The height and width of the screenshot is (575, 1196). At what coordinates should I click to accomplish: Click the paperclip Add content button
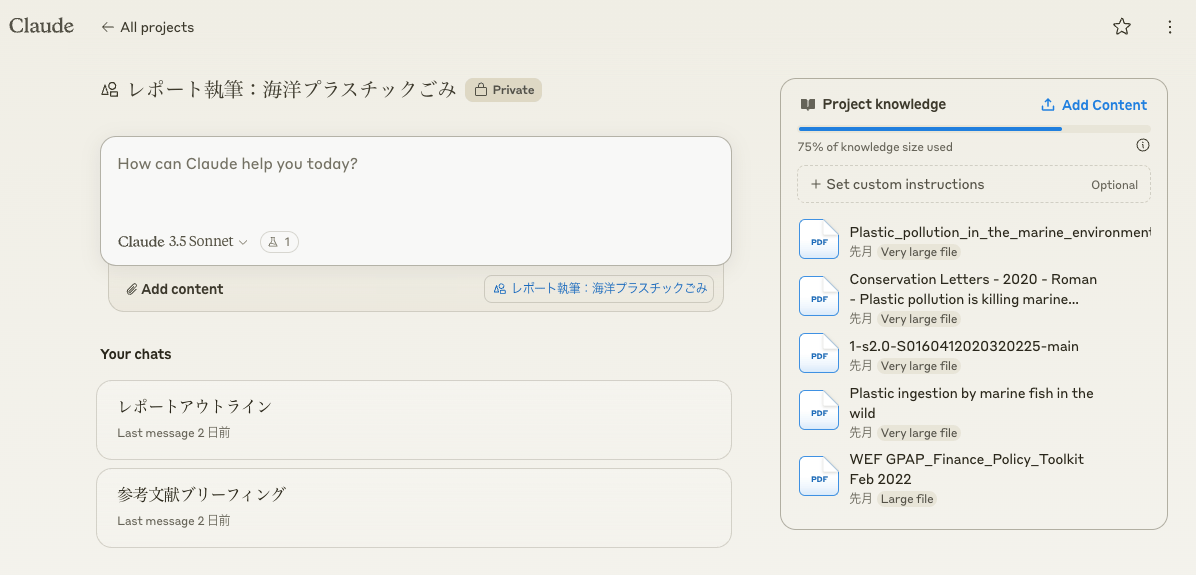point(175,289)
